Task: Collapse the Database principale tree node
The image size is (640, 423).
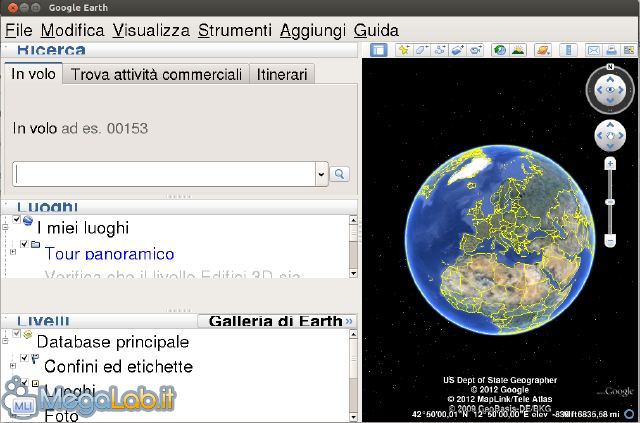Action: click(5, 341)
